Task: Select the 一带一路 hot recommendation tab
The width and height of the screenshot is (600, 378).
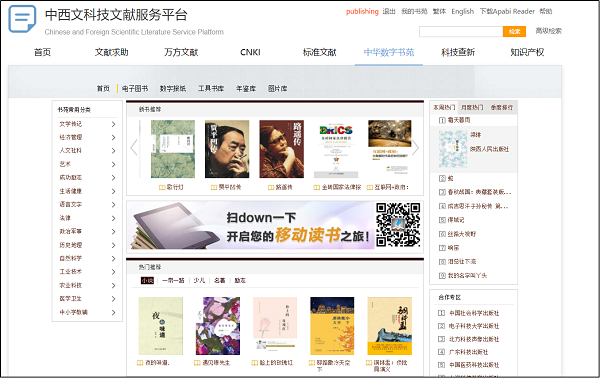Action: click(173, 280)
